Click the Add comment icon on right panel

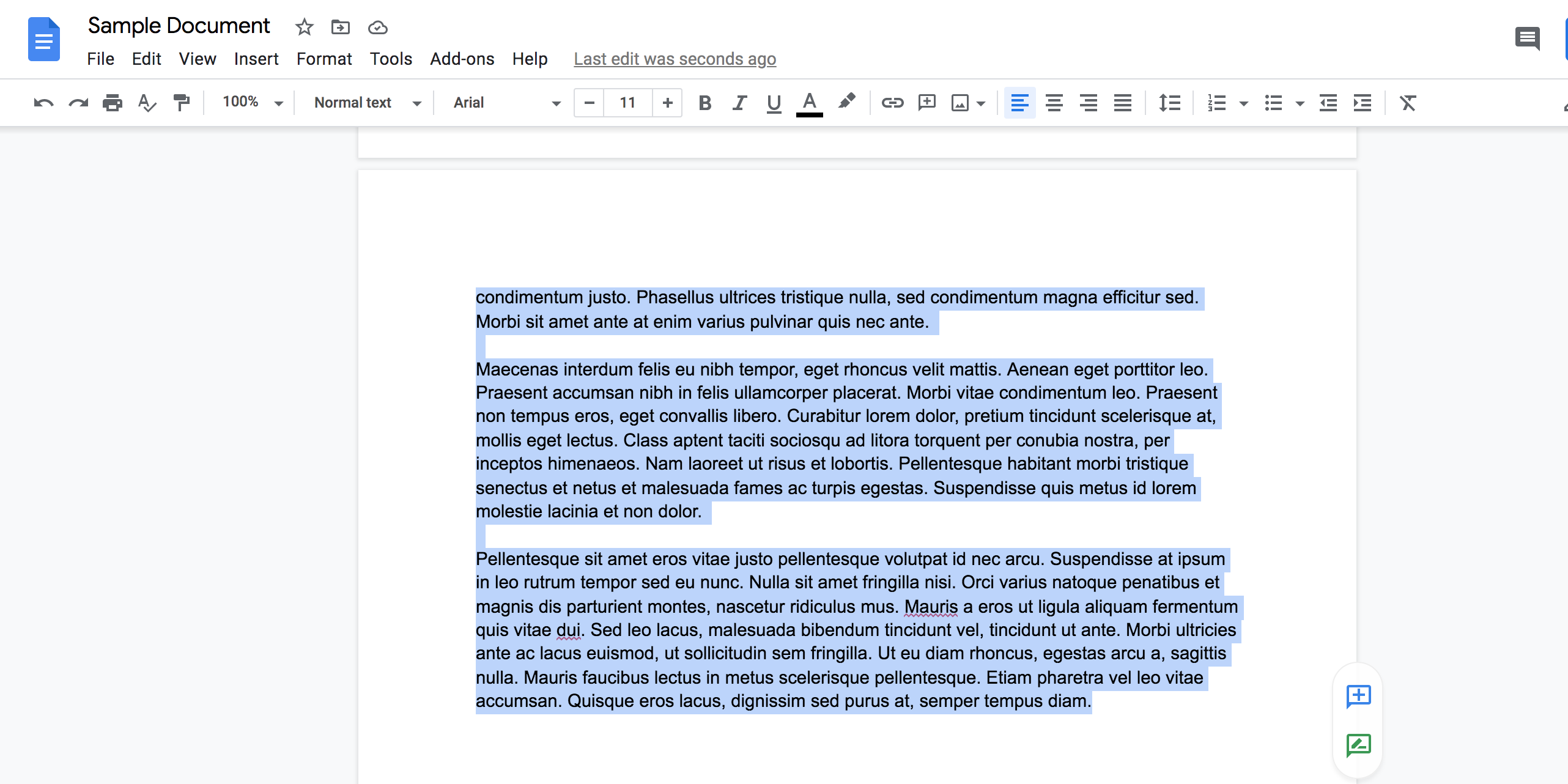[1358, 697]
